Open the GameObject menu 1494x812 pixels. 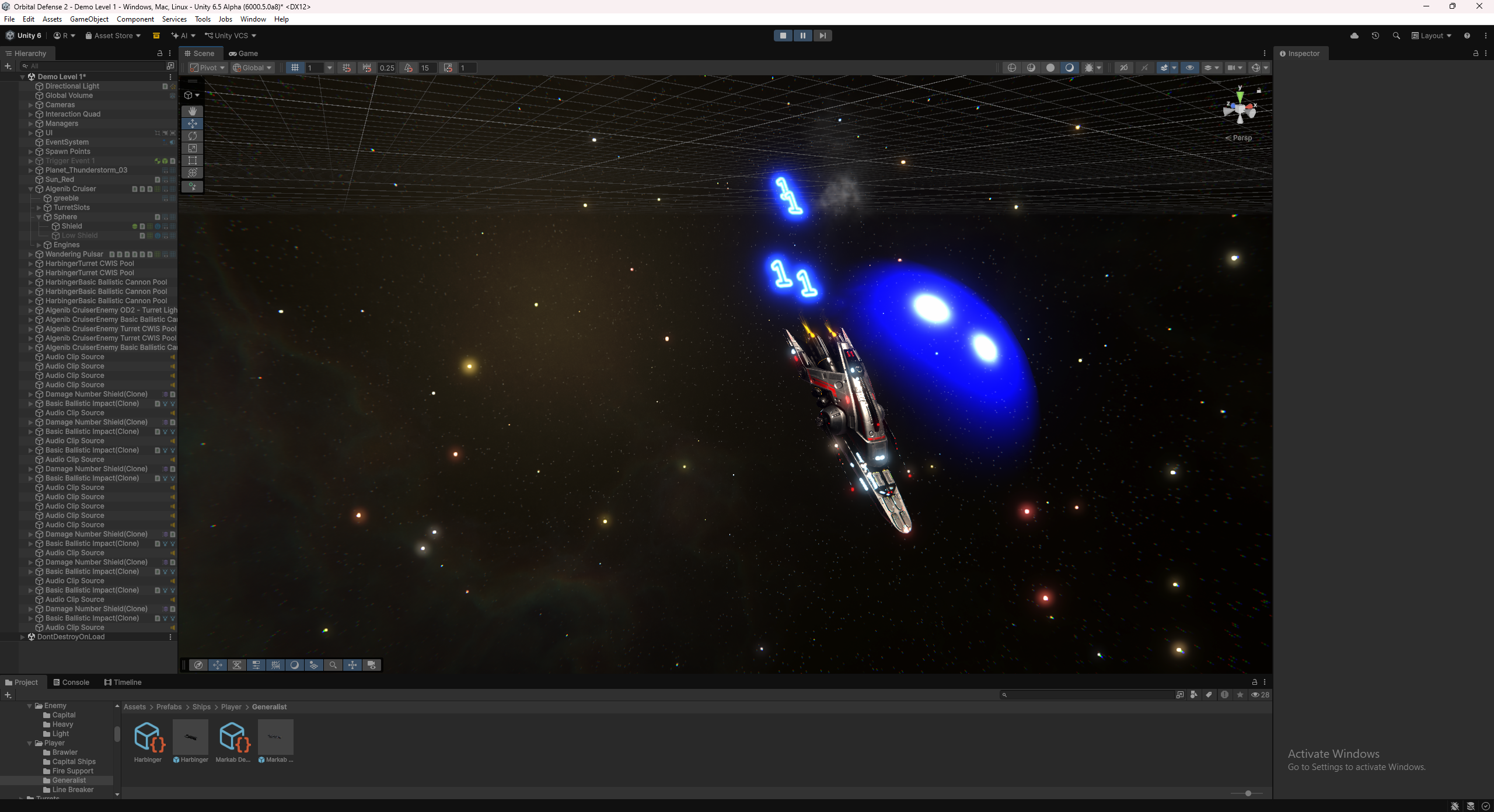point(89,19)
